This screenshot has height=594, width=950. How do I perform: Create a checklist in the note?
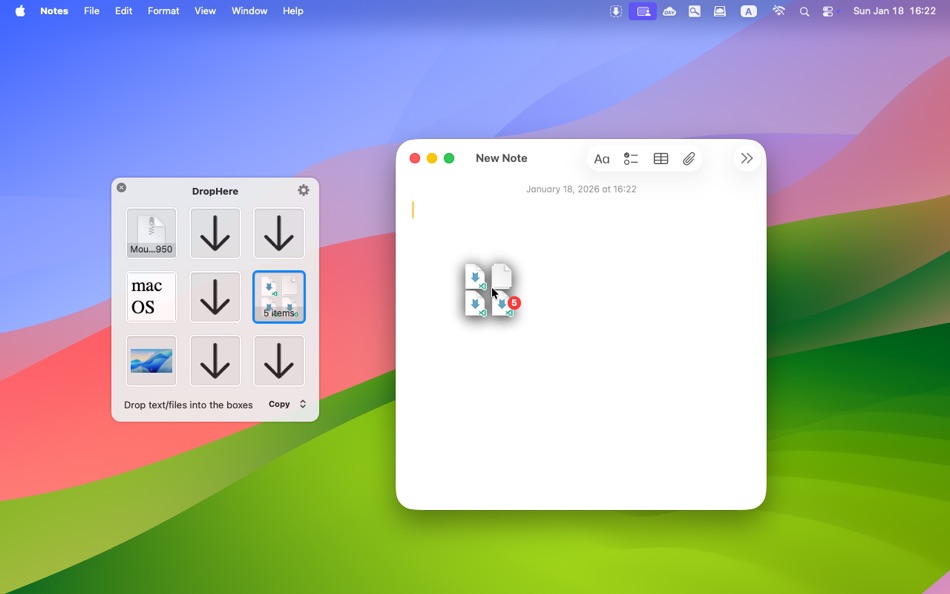pyautogui.click(x=631, y=158)
